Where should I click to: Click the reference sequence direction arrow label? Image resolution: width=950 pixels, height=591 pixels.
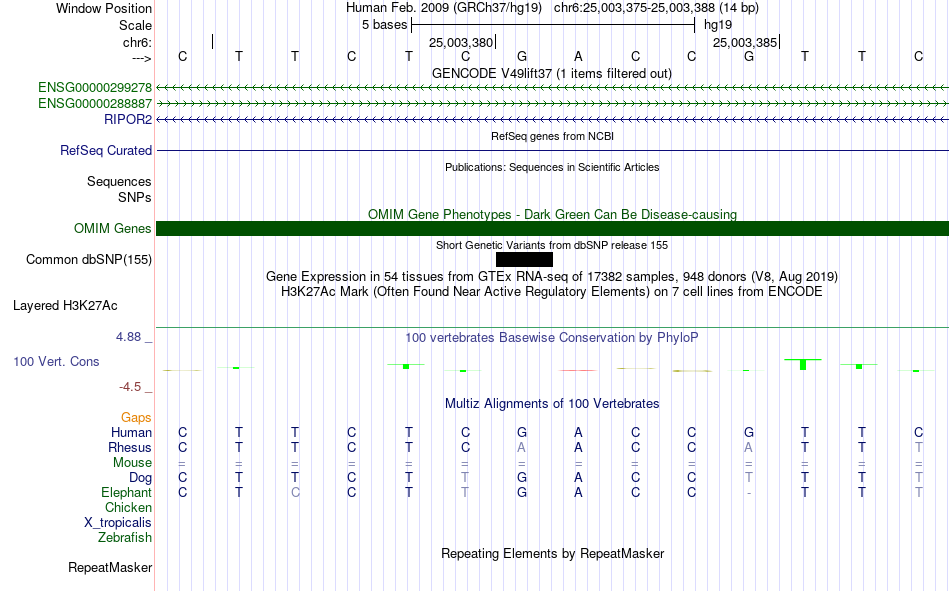pyautogui.click(x=142, y=58)
